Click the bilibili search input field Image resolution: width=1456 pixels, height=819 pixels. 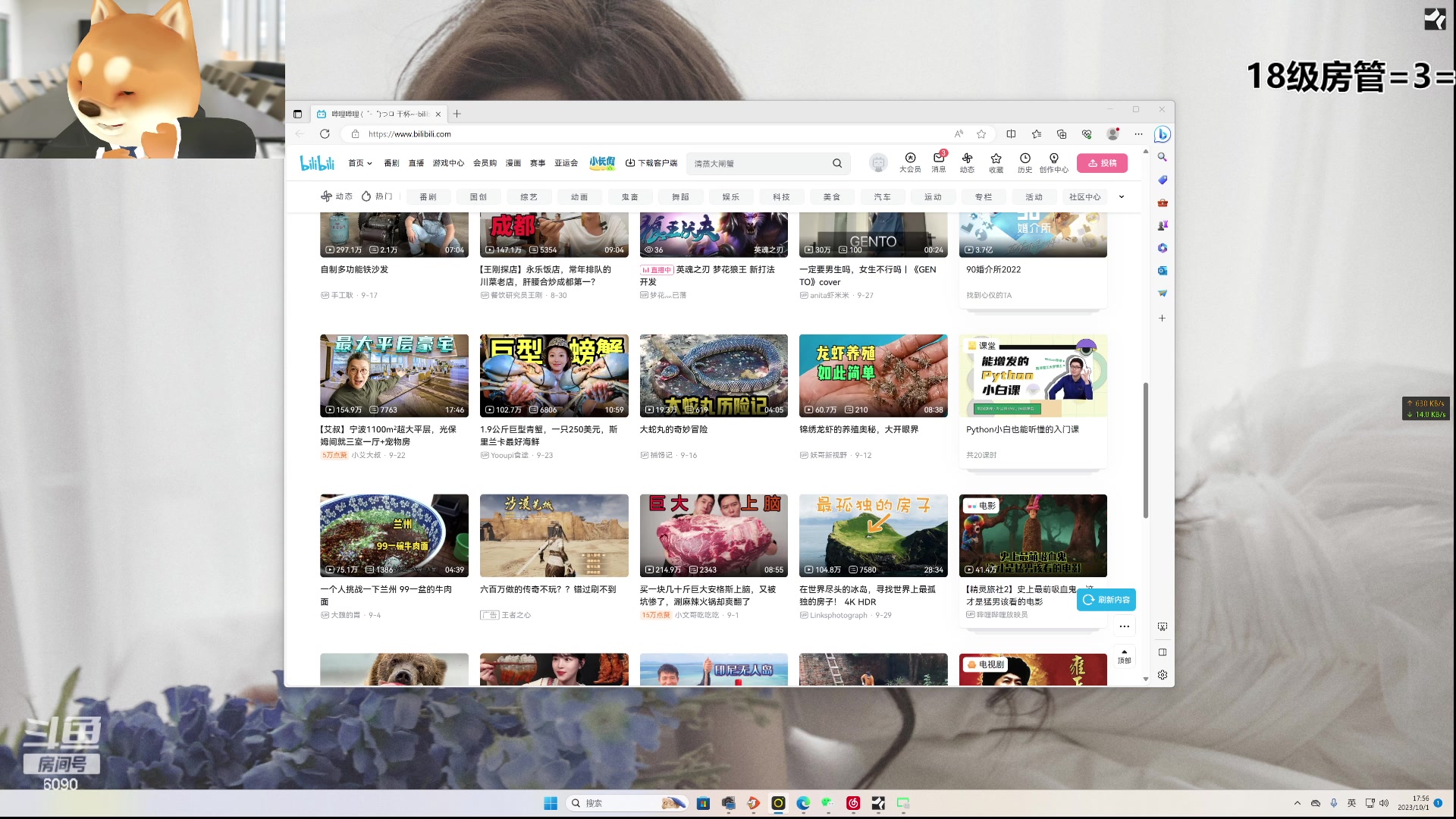[x=758, y=163]
